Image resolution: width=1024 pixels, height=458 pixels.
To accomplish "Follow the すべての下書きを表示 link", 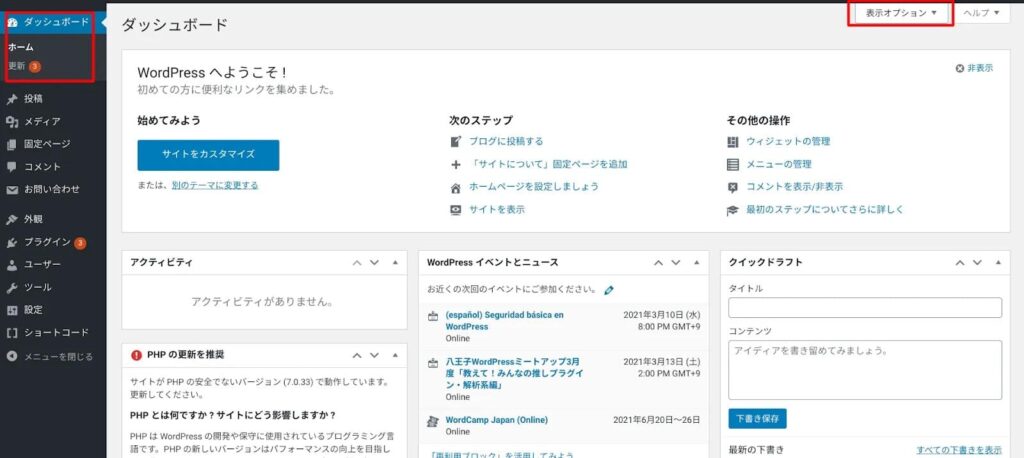I will tap(959, 450).
